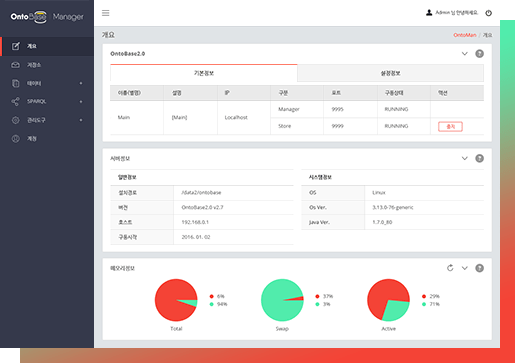Click the 서버정보 panel title

(120, 159)
